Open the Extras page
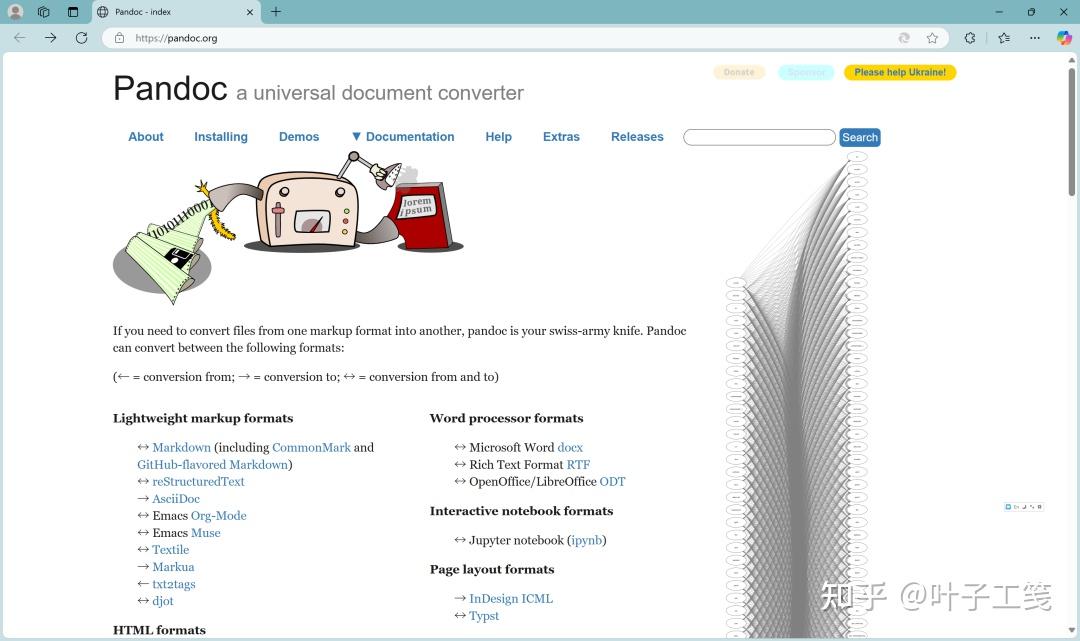Viewport: 1080px width, 641px height. point(561,136)
